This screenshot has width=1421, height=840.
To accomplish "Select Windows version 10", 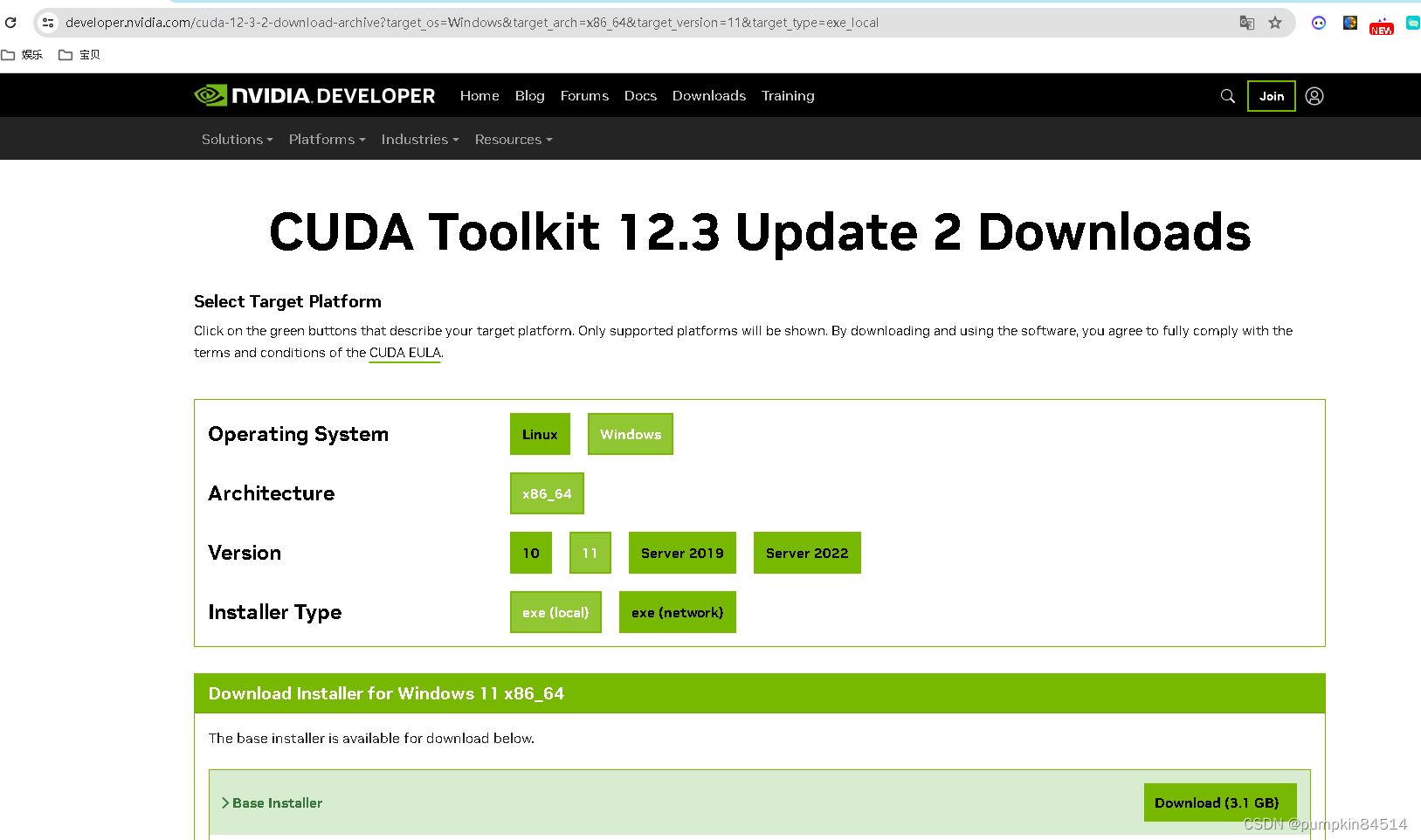I will point(531,553).
